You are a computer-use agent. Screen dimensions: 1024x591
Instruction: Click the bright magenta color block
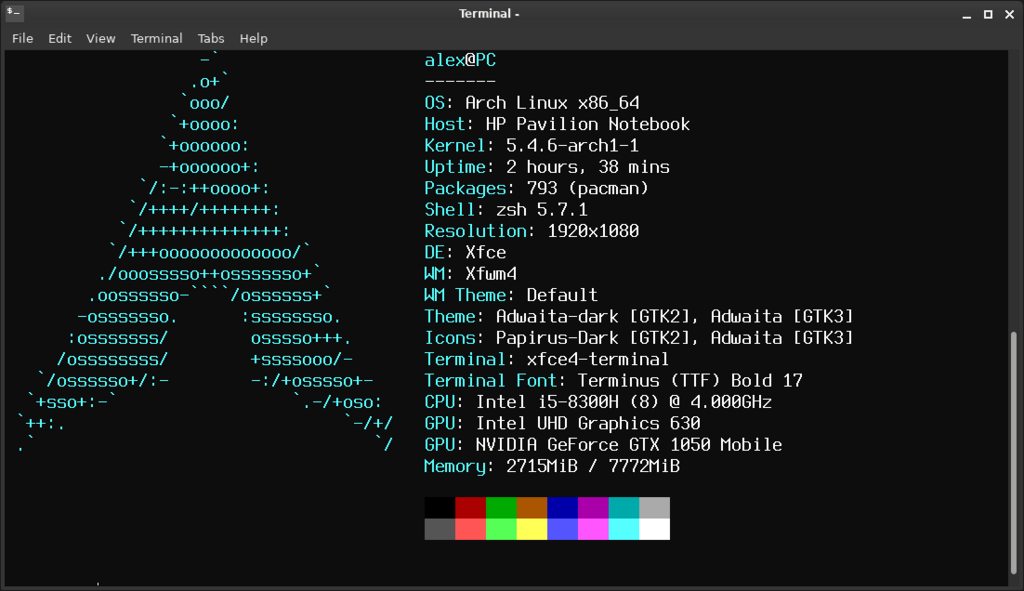pyautogui.click(x=593, y=529)
